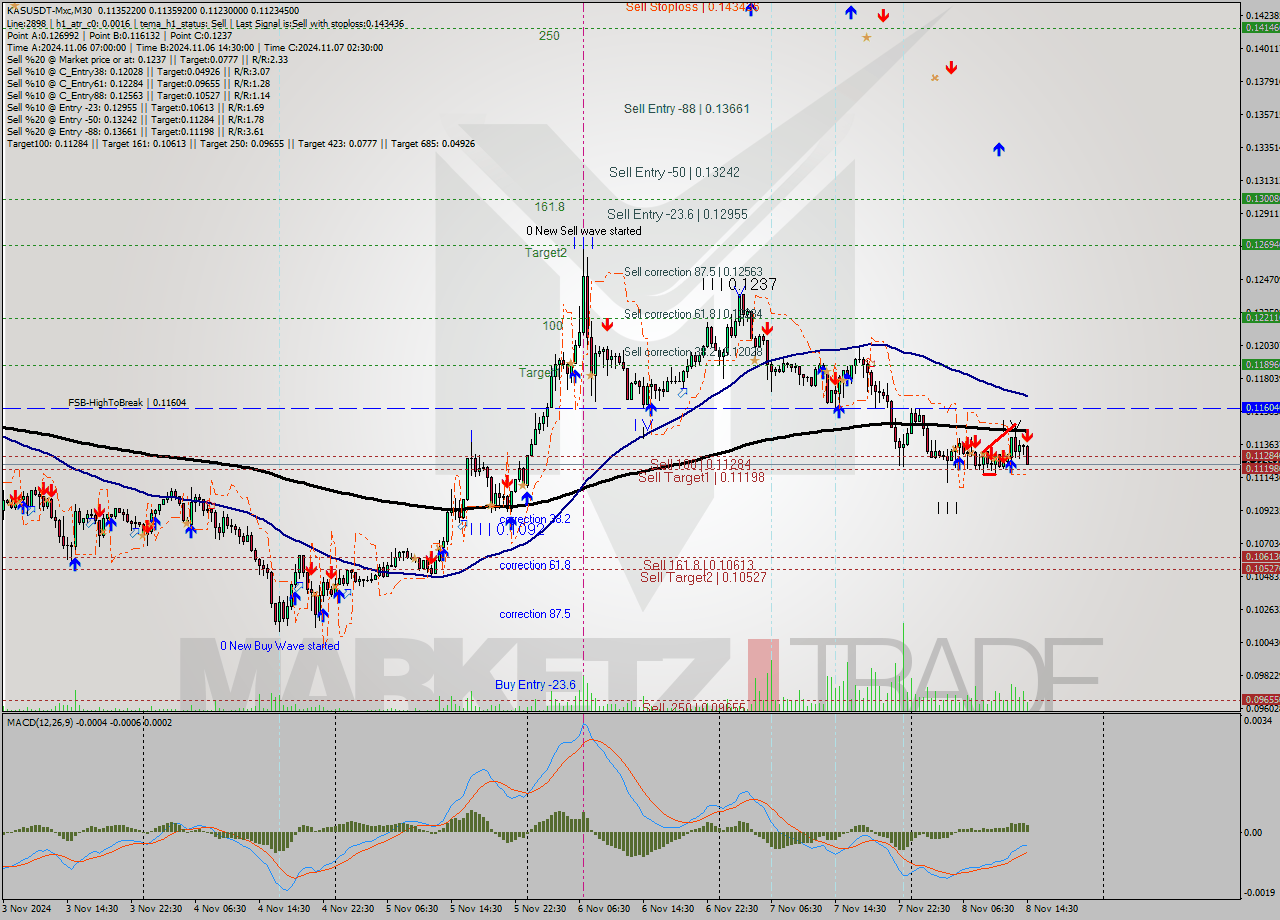Click the '5 Nov 14:30' time axis label

[475, 909]
